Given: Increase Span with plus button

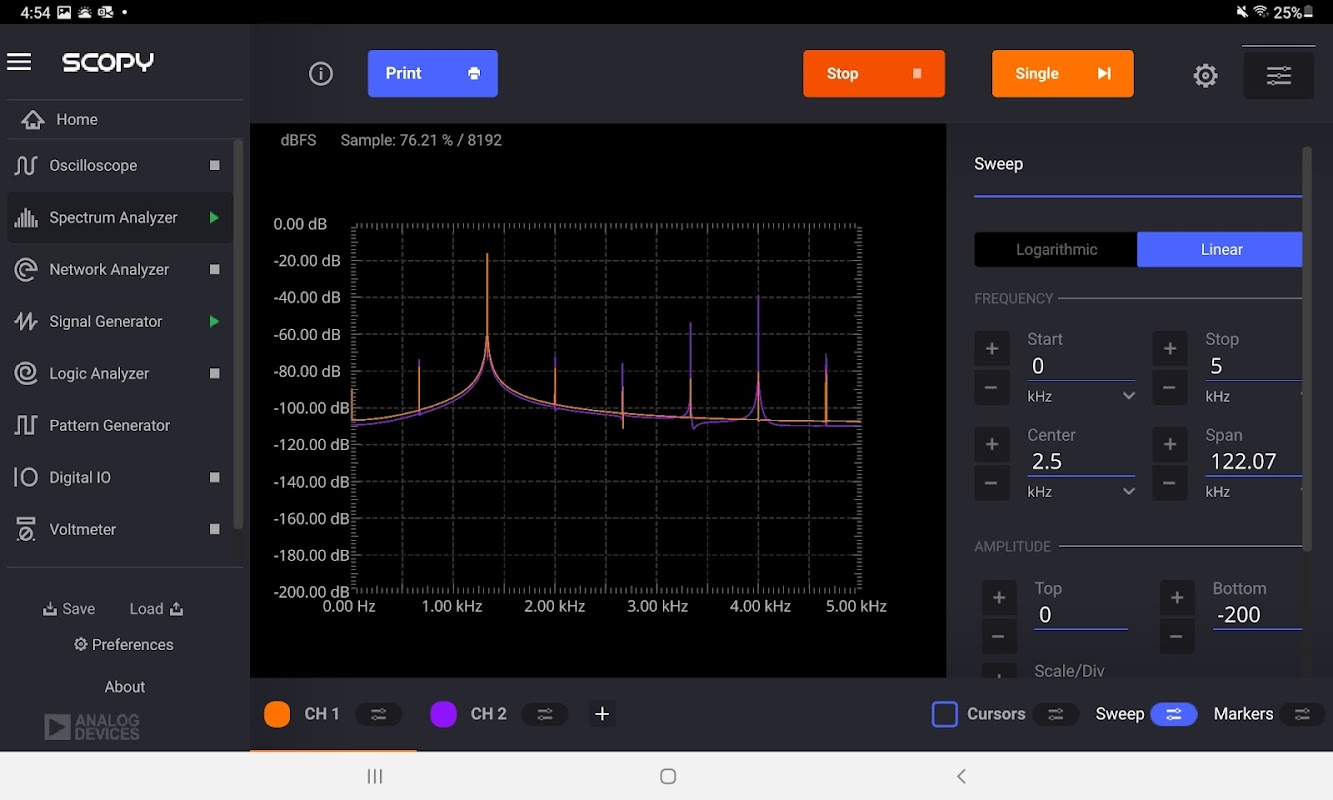Looking at the screenshot, I should [x=1170, y=445].
